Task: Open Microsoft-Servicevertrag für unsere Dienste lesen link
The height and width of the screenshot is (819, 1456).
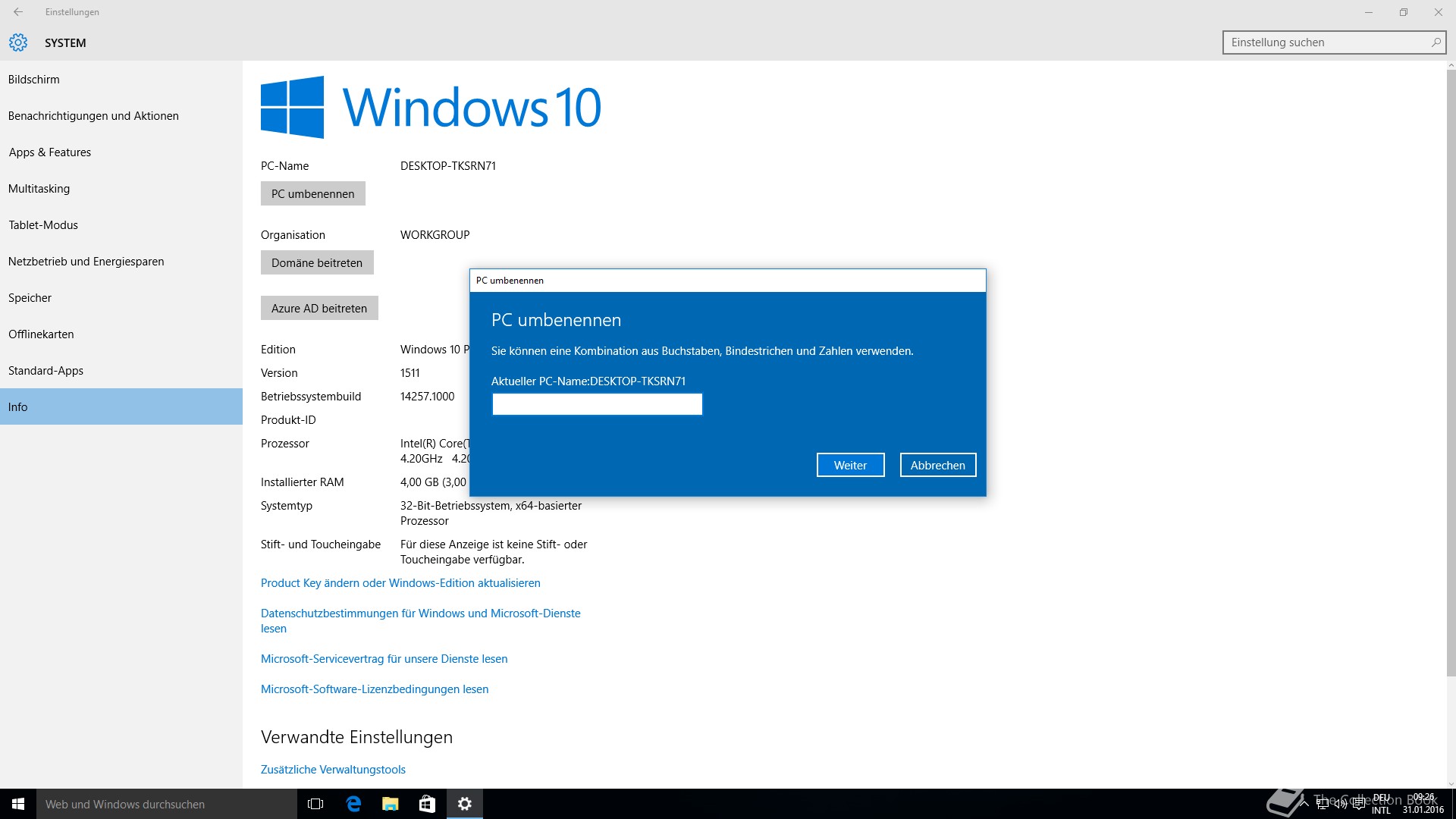Action: [x=384, y=658]
